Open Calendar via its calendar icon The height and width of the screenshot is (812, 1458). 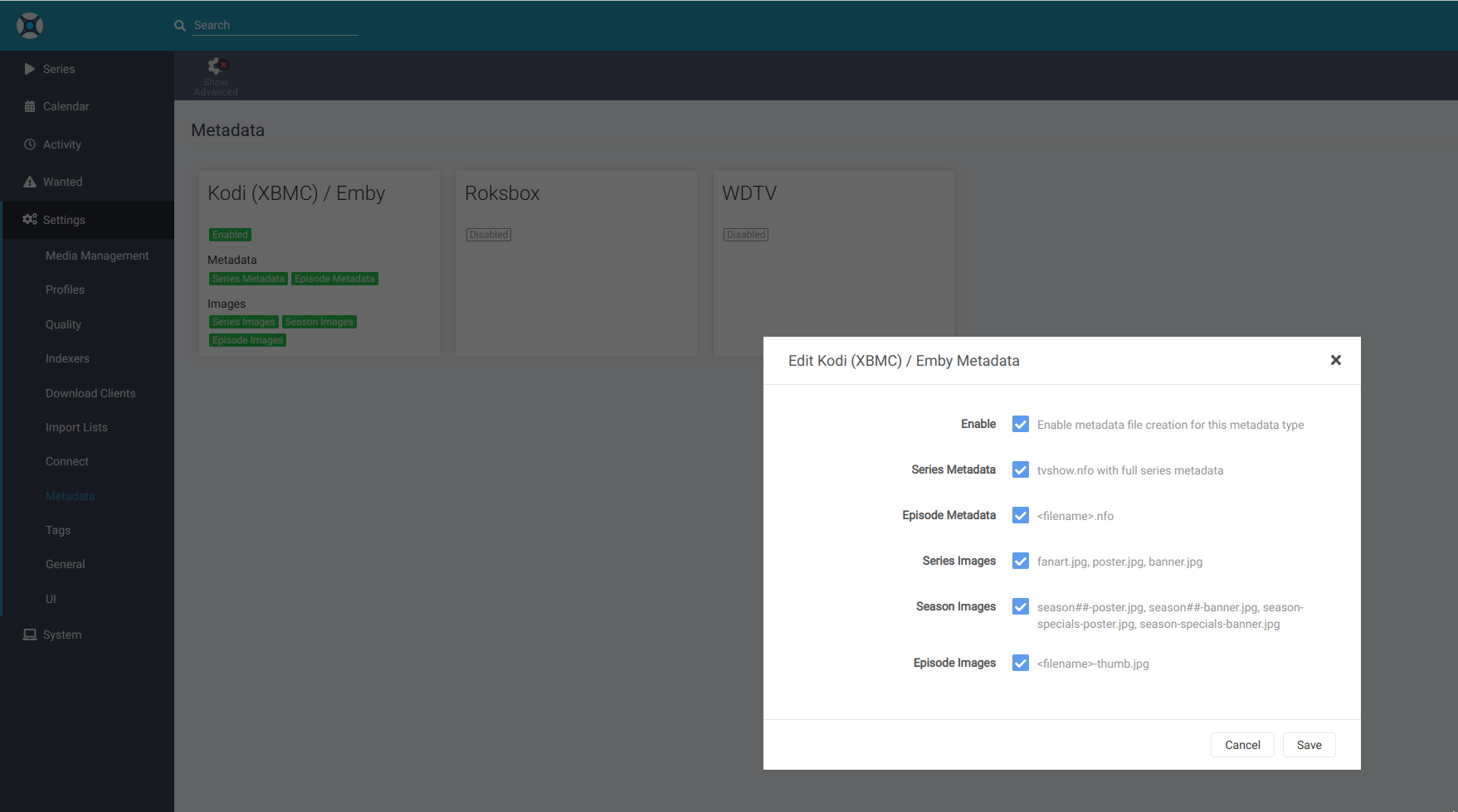(x=30, y=106)
